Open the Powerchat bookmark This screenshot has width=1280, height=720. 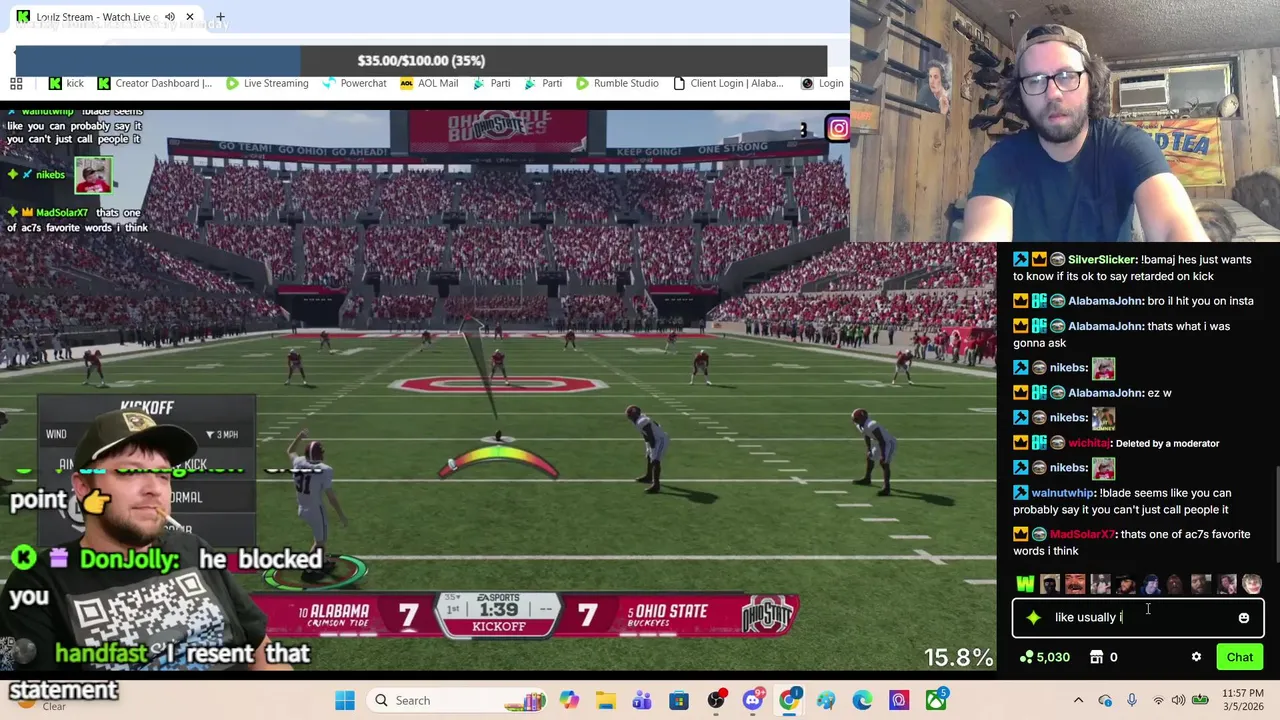(354, 83)
